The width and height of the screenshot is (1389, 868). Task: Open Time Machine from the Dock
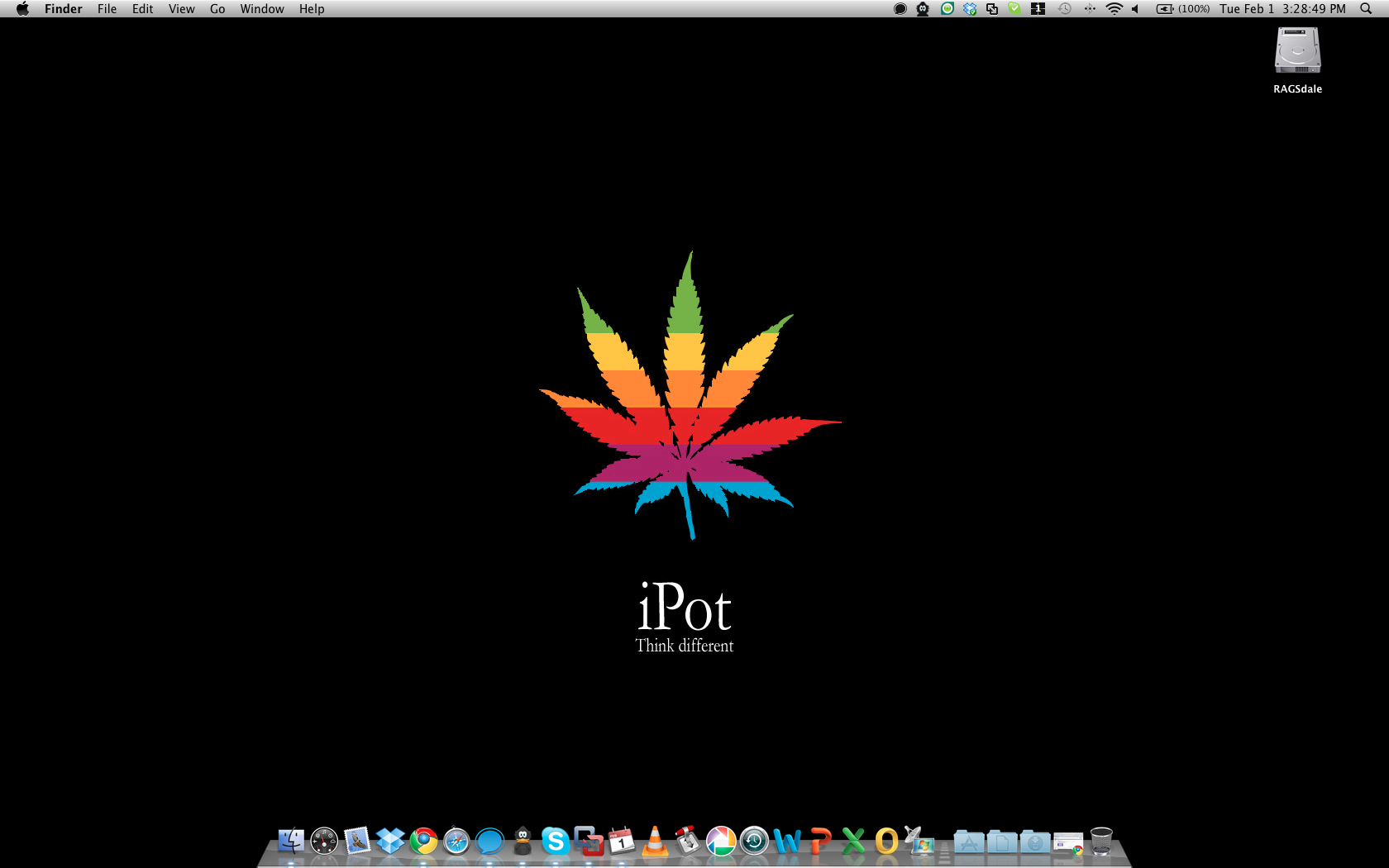[754, 842]
